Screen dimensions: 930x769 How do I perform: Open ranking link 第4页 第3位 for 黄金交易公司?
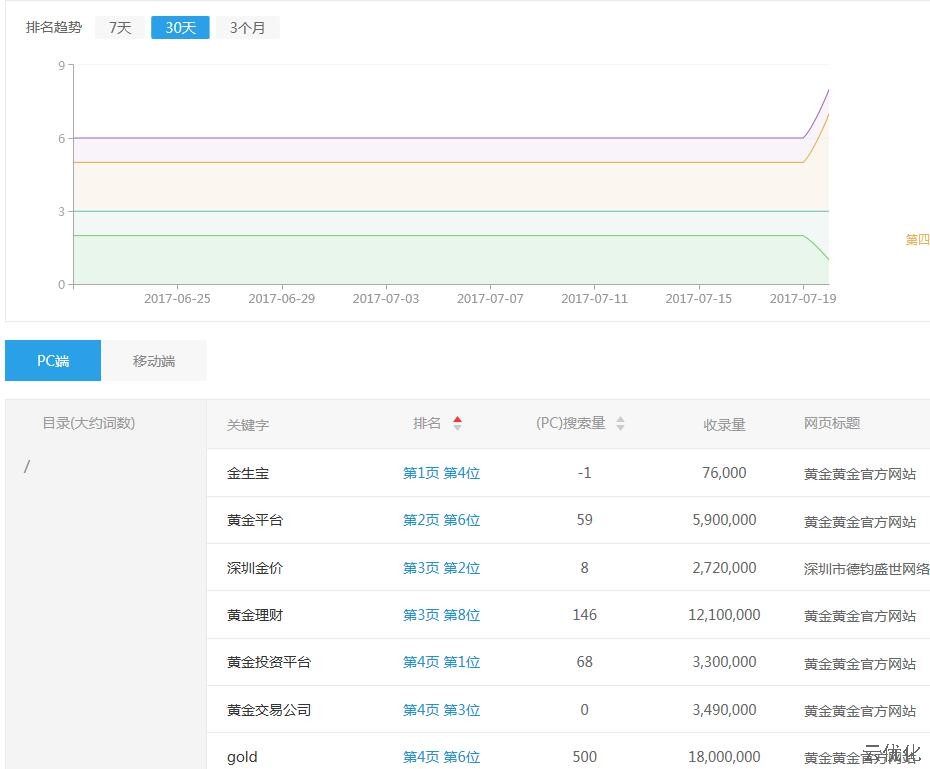441,710
